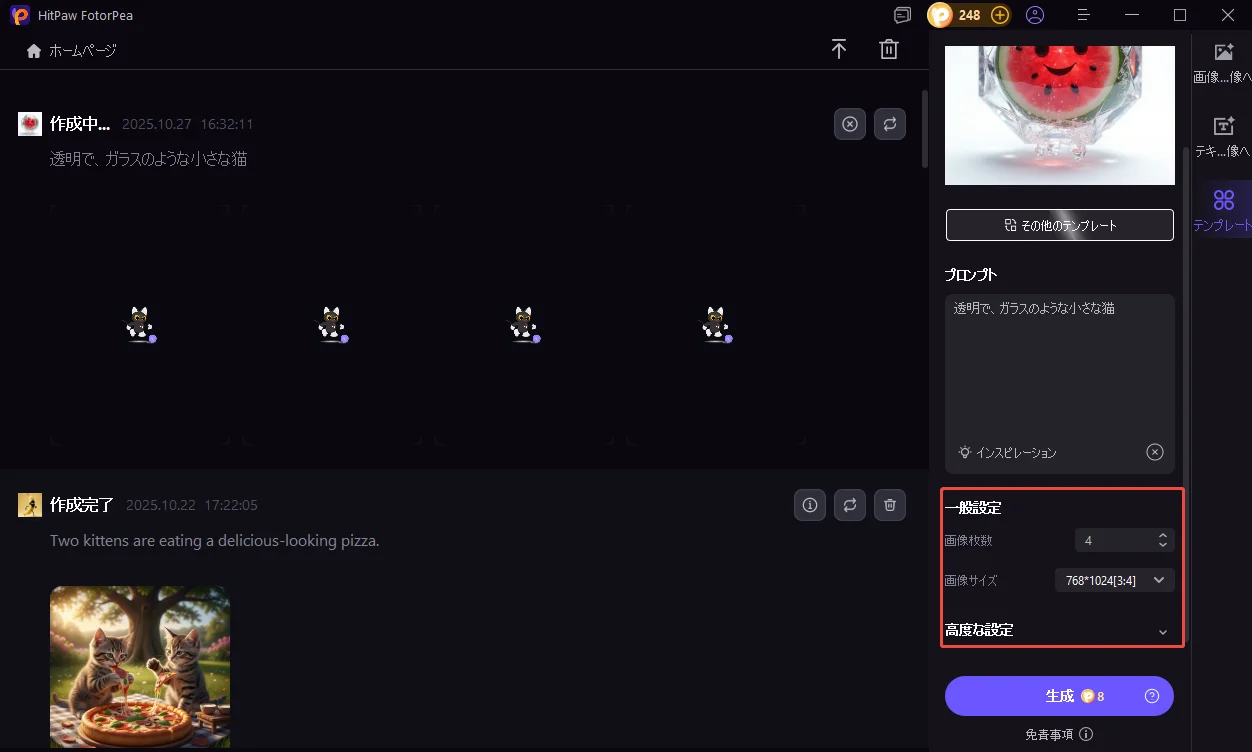Cancel the in-progress generation task
Image resolution: width=1252 pixels, height=752 pixels.
coord(850,125)
